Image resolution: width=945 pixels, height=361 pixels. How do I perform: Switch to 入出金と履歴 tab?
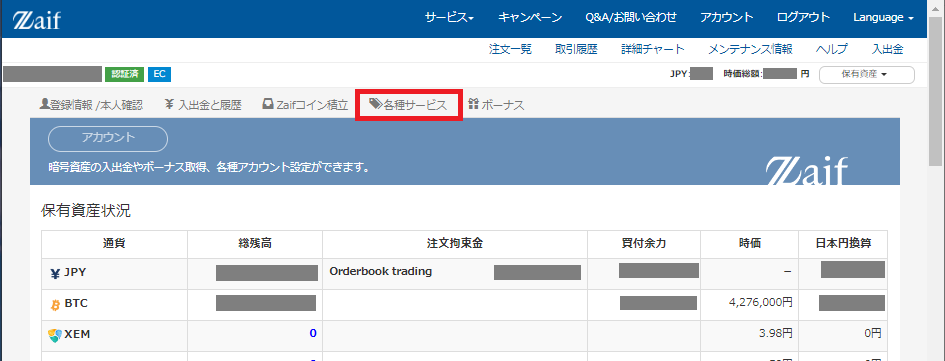tap(202, 105)
